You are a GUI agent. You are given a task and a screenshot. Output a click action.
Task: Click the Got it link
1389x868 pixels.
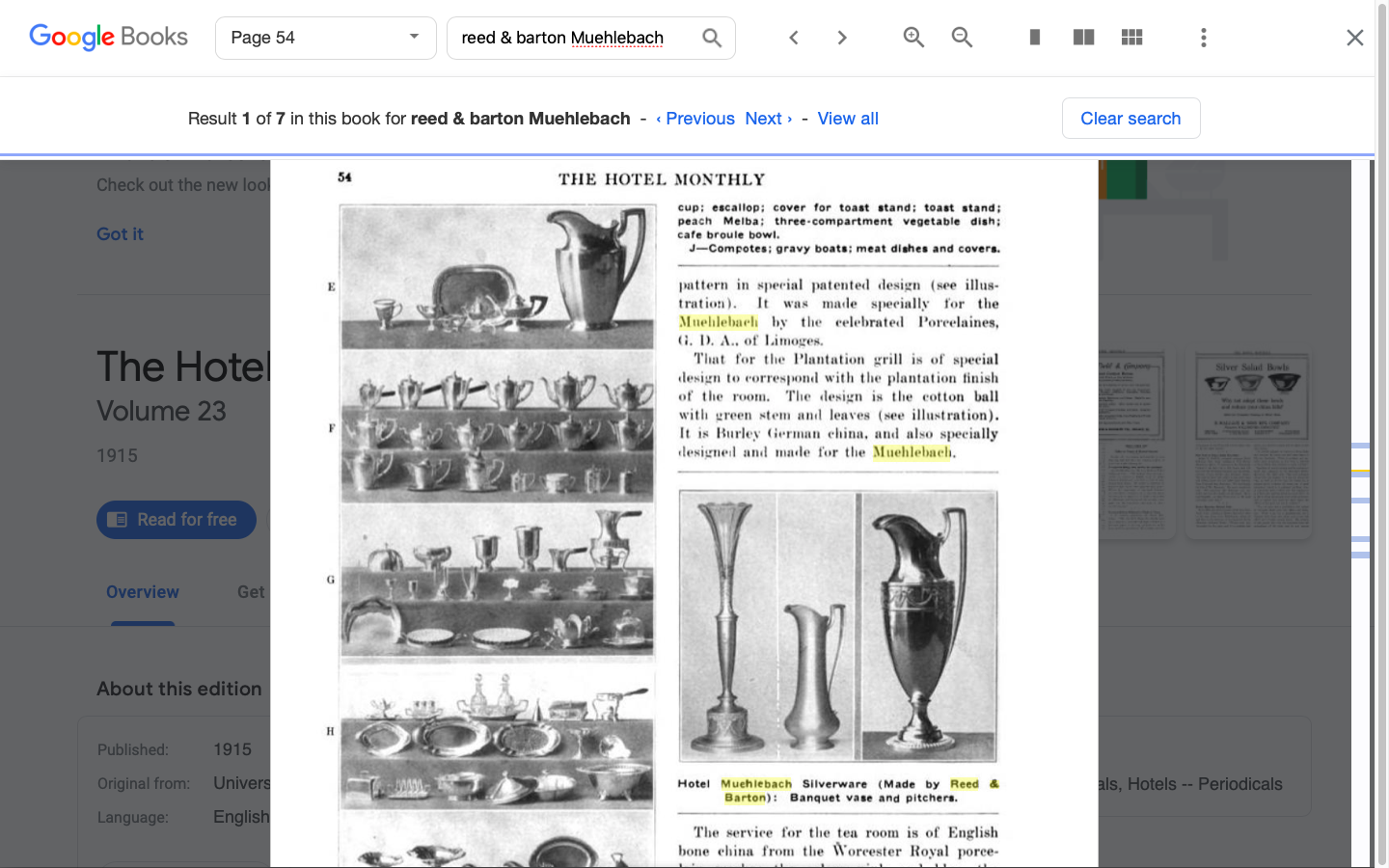(x=120, y=234)
